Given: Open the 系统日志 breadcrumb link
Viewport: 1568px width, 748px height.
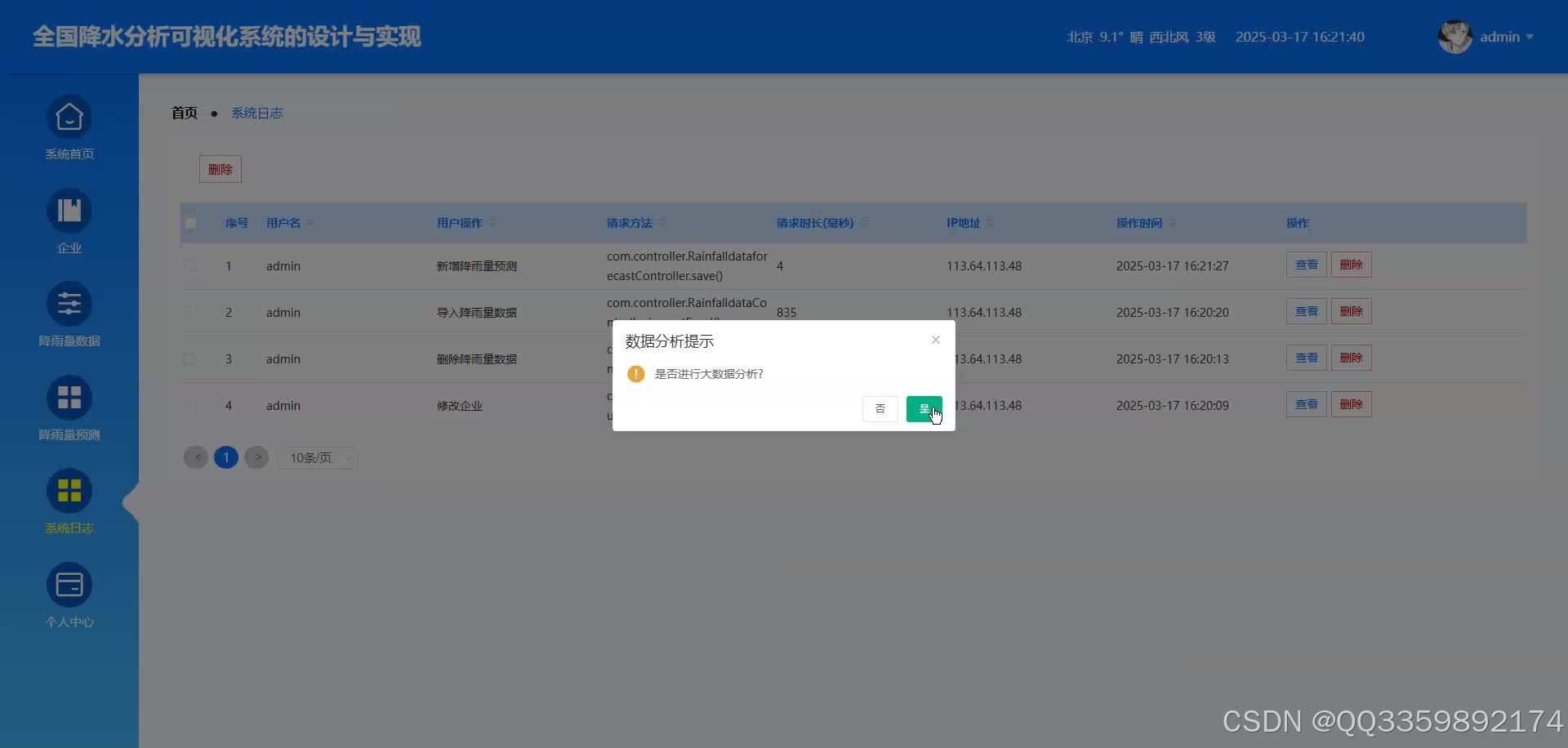Looking at the screenshot, I should pos(256,113).
